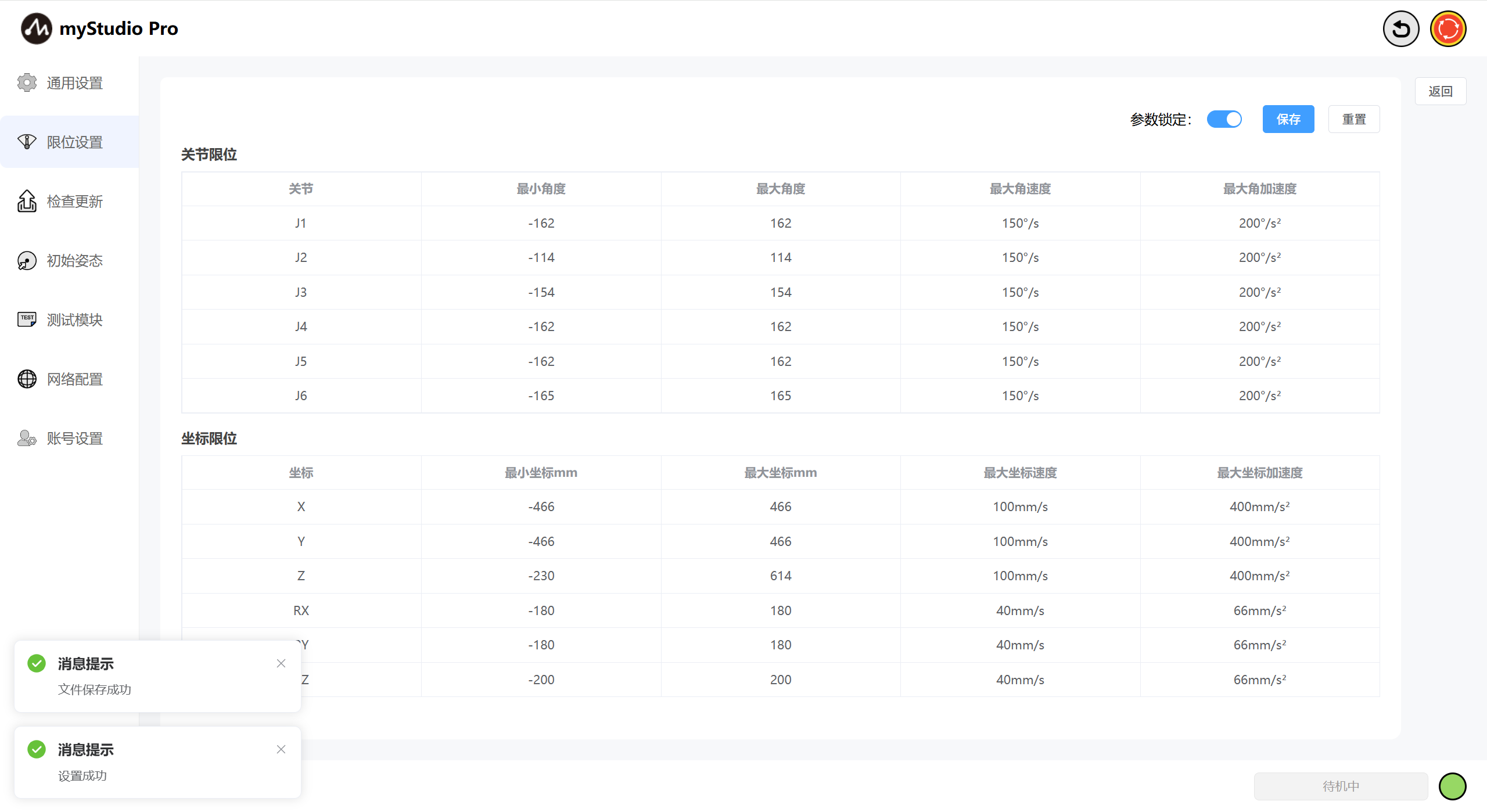Screen dimensions: 1487x812
Task: Click the 重置 button
Action: click(x=1353, y=119)
